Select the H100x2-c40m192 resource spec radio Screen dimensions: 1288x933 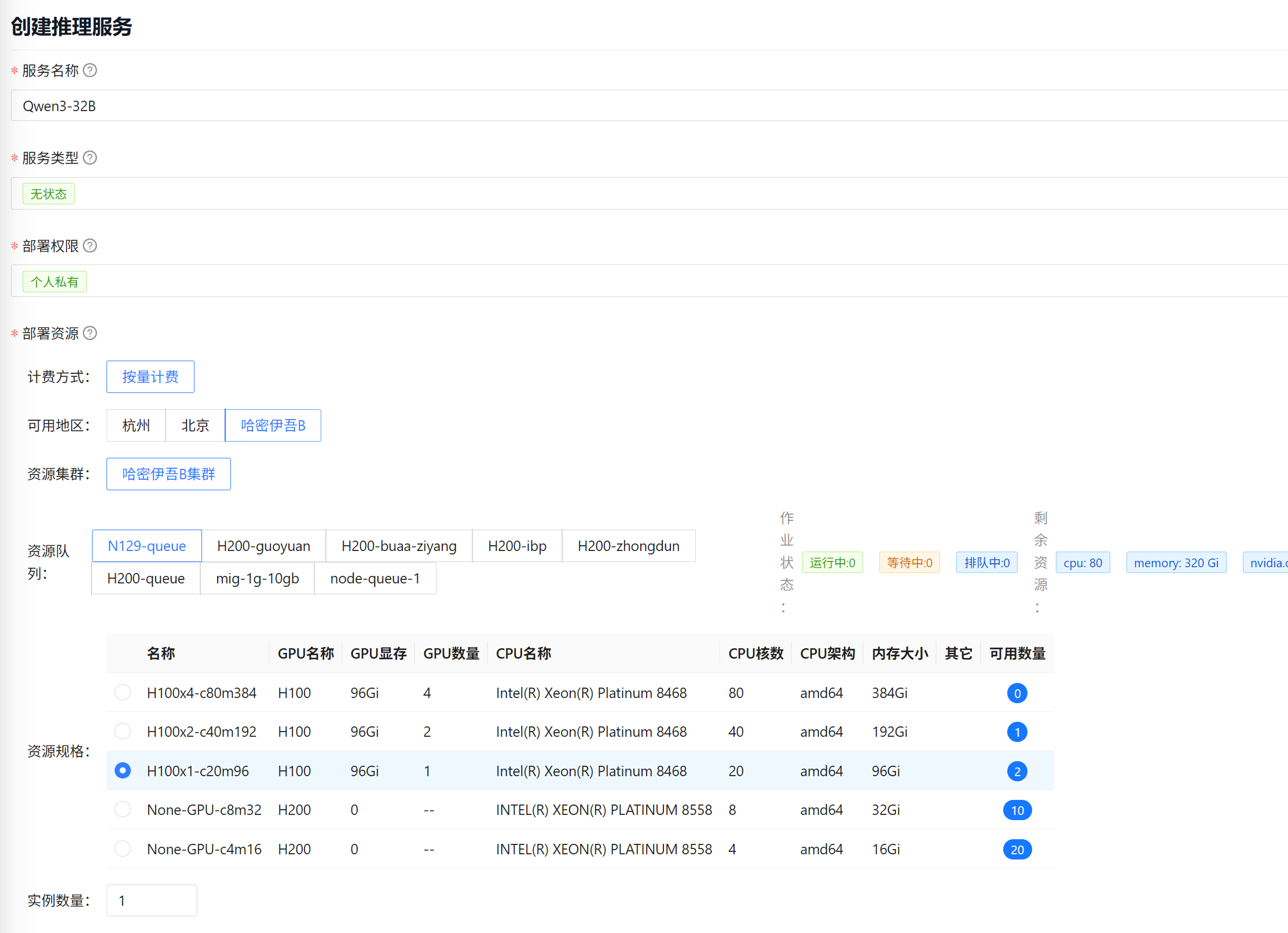123,732
